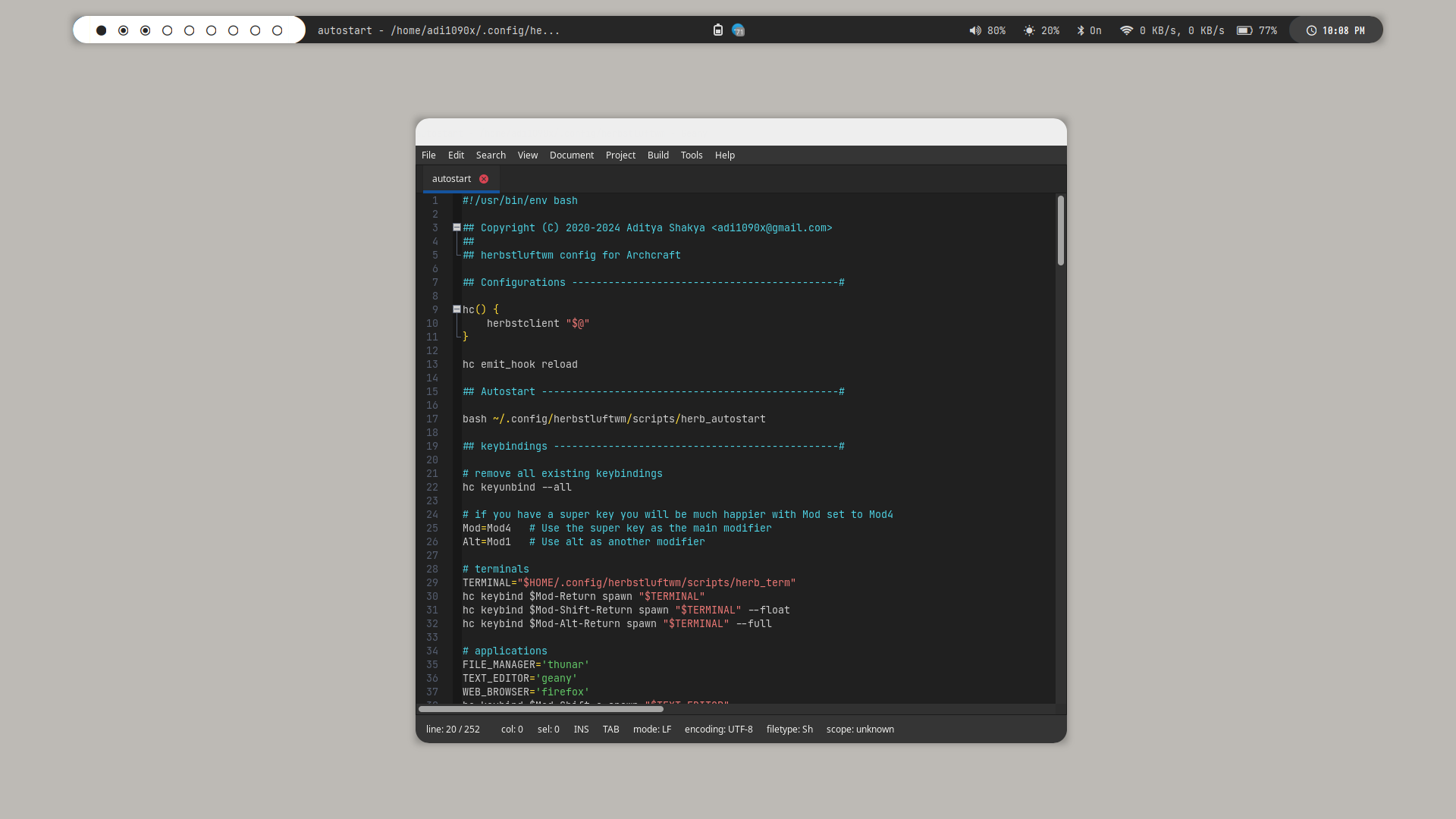Close the autostart tab
The image size is (1456, 819).
click(x=484, y=179)
